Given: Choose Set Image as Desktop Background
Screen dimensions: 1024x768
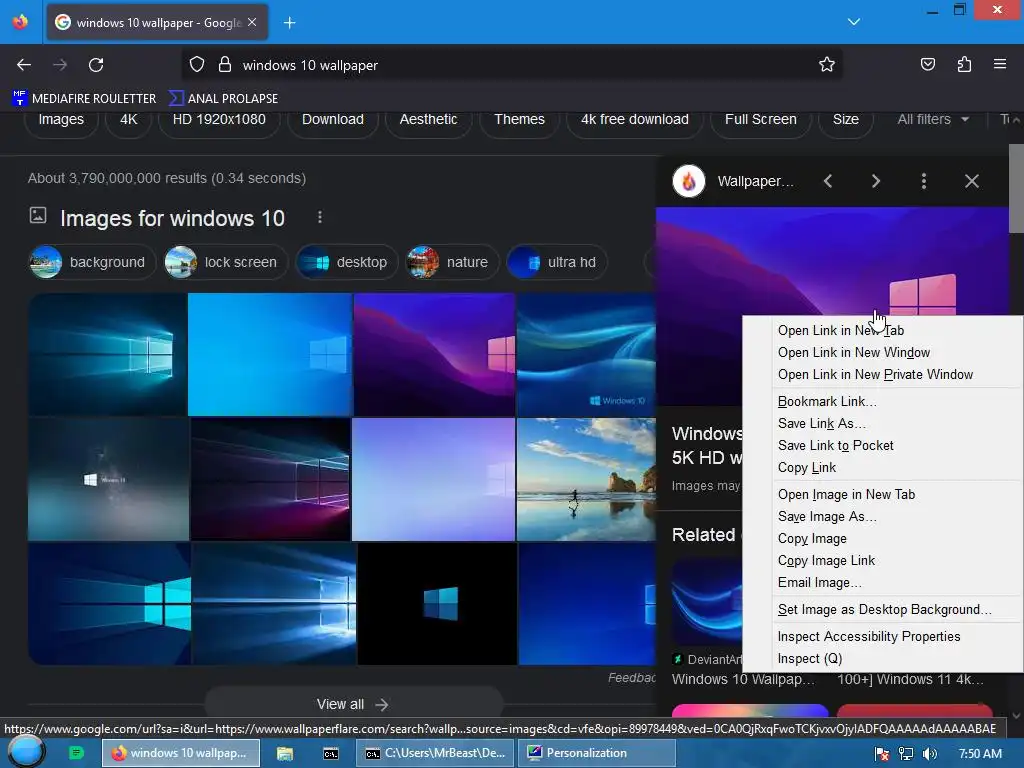Looking at the screenshot, I should click(x=884, y=609).
